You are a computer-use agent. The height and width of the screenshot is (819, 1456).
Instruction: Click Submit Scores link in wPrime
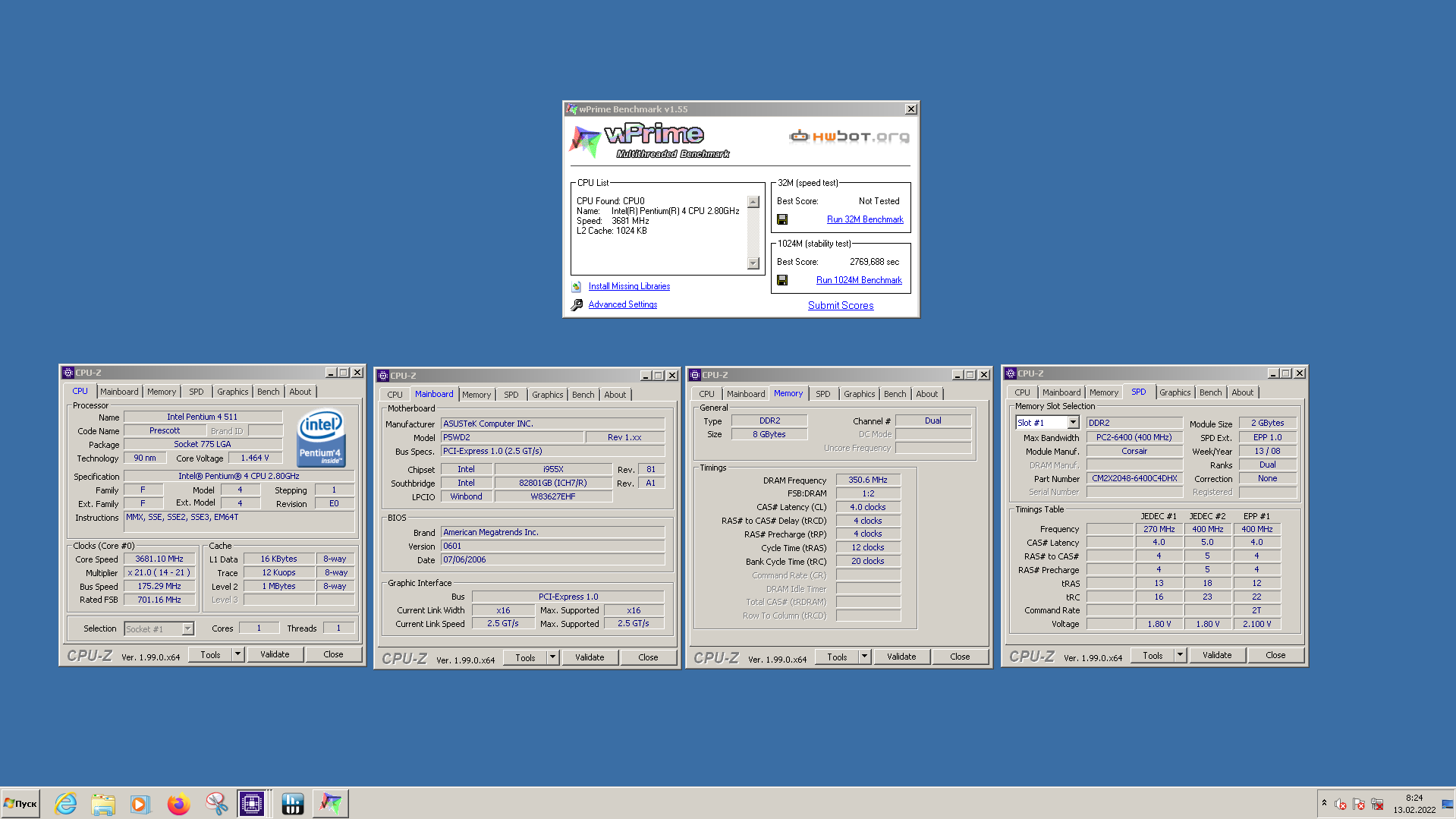pyautogui.click(x=841, y=305)
